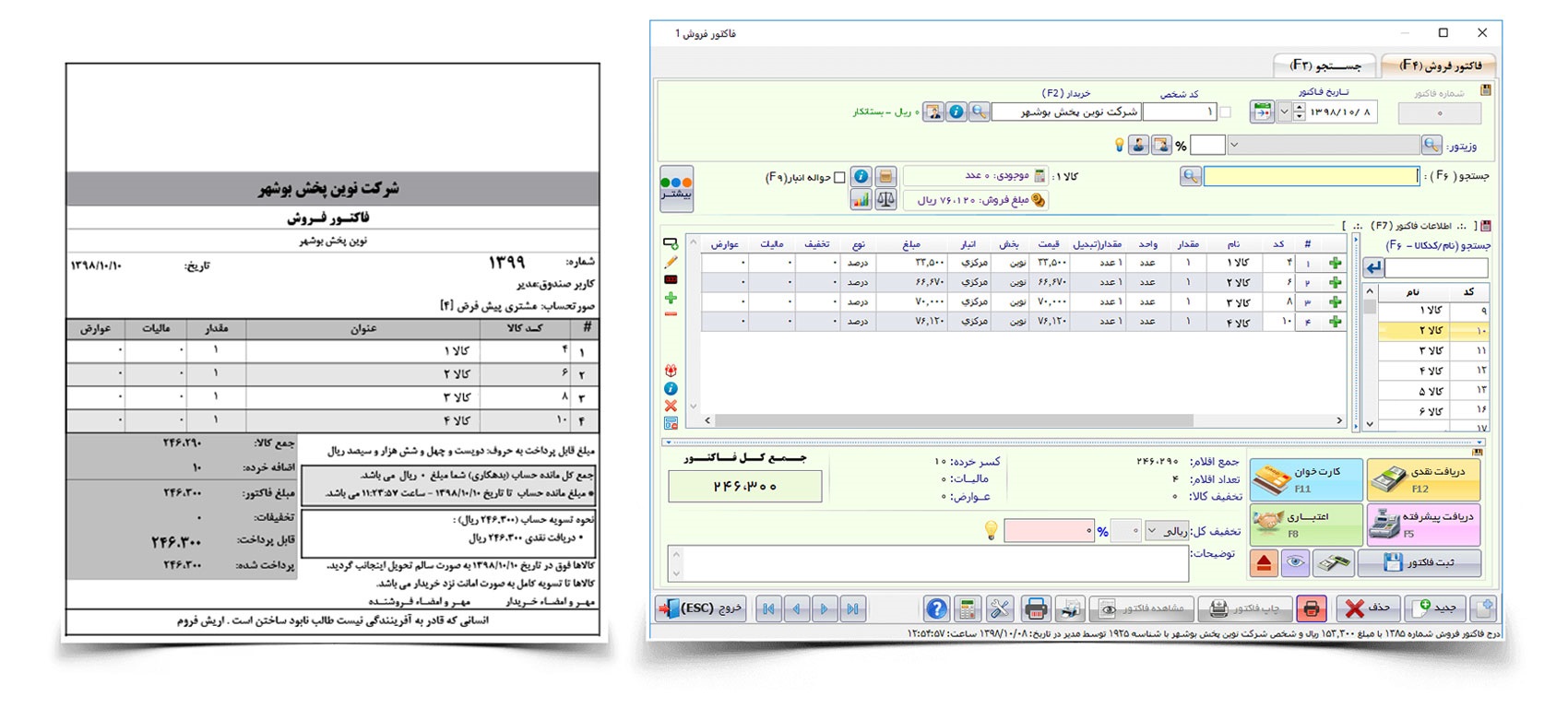This screenshot has width=1568, height=708.
Task: Select کالا ۲ in product list
Action: coord(1432,330)
